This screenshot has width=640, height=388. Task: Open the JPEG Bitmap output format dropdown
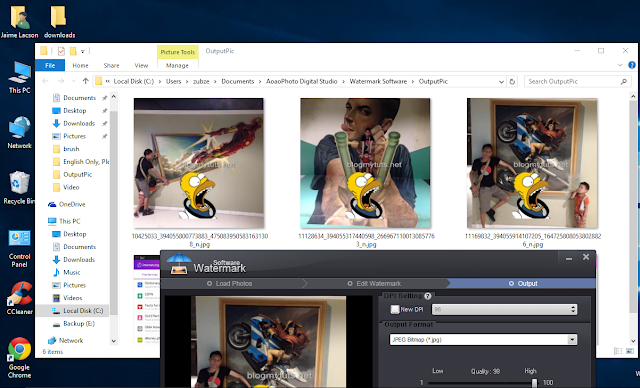(x=483, y=339)
